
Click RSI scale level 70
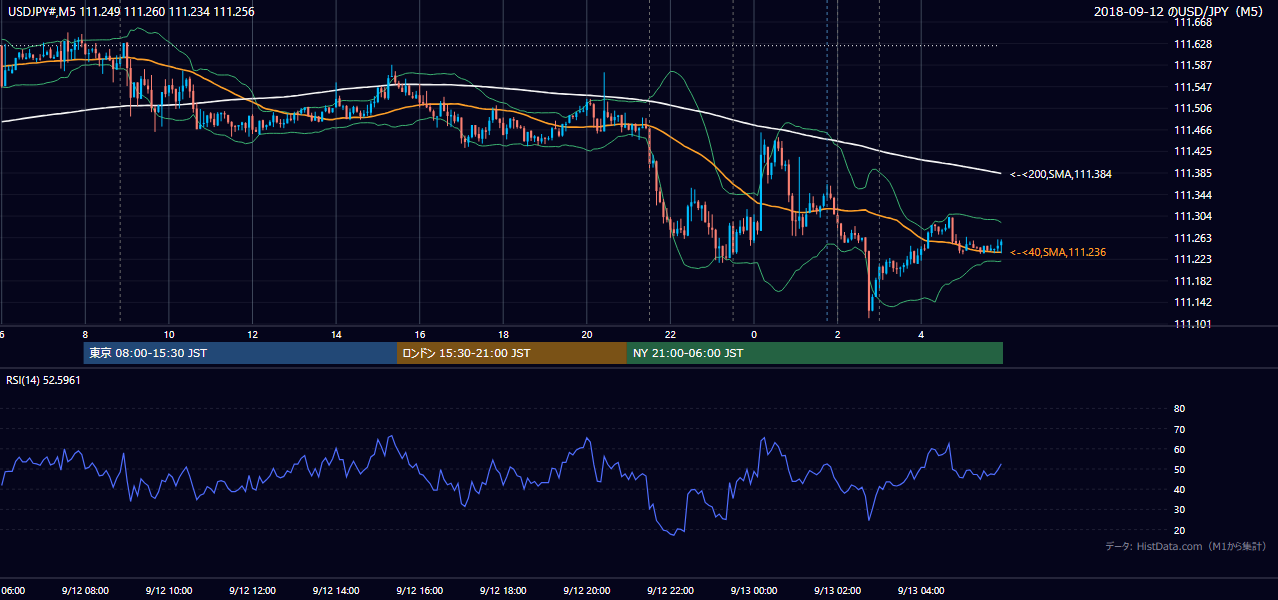[1179, 429]
